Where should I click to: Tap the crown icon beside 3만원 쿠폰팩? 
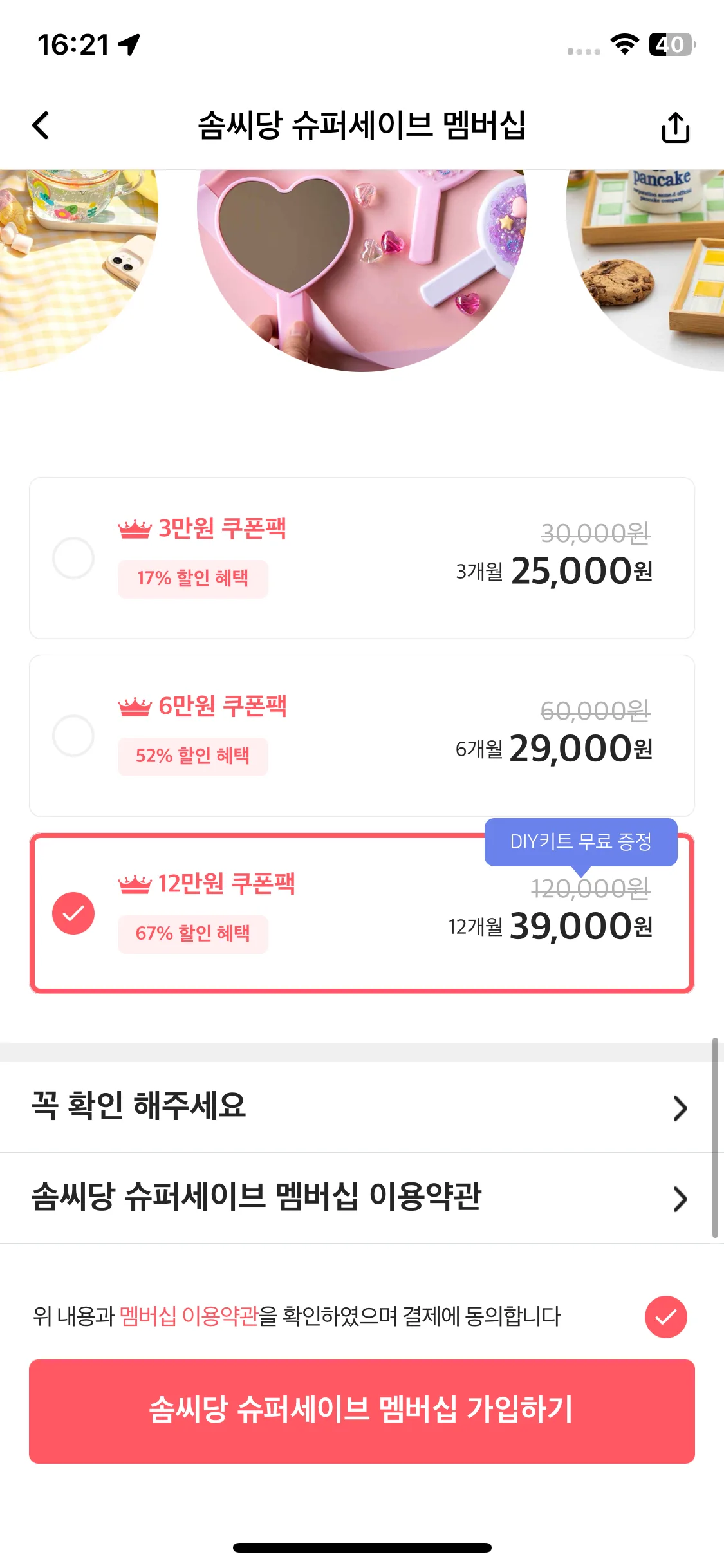pos(135,529)
